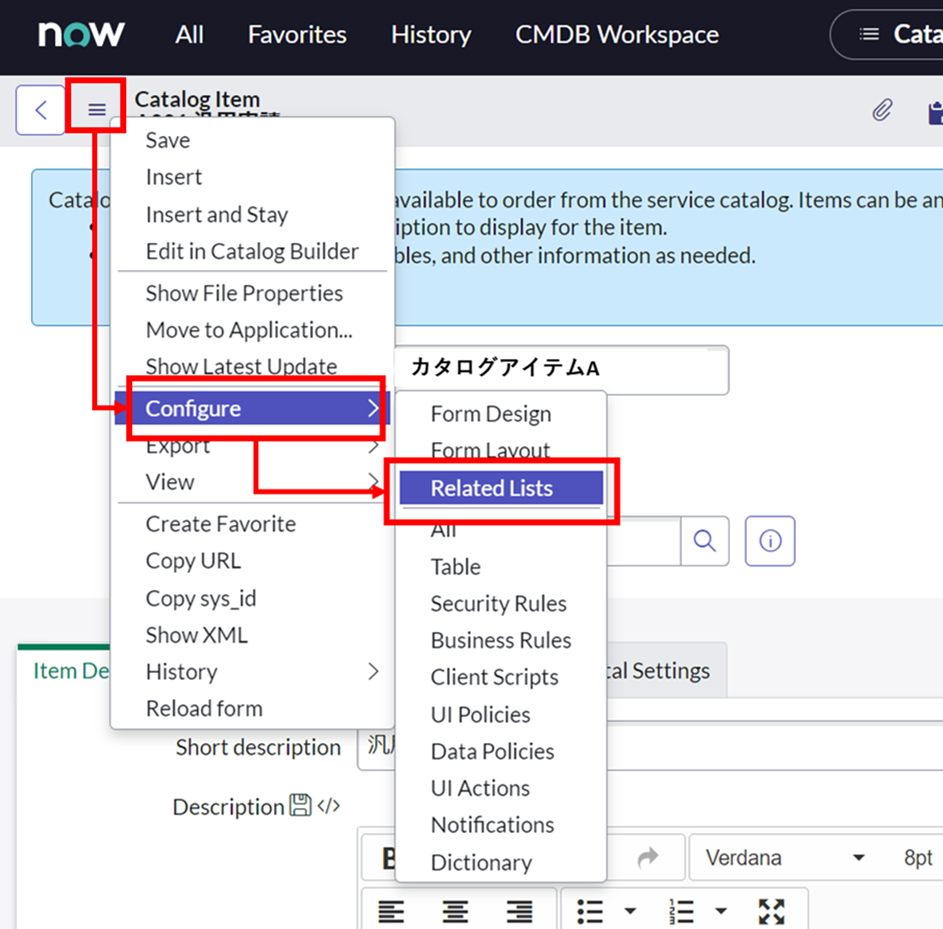Click the redo arrow in editor toolbar
Image resolution: width=943 pixels, height=929 pixels.
pos(648,857)
